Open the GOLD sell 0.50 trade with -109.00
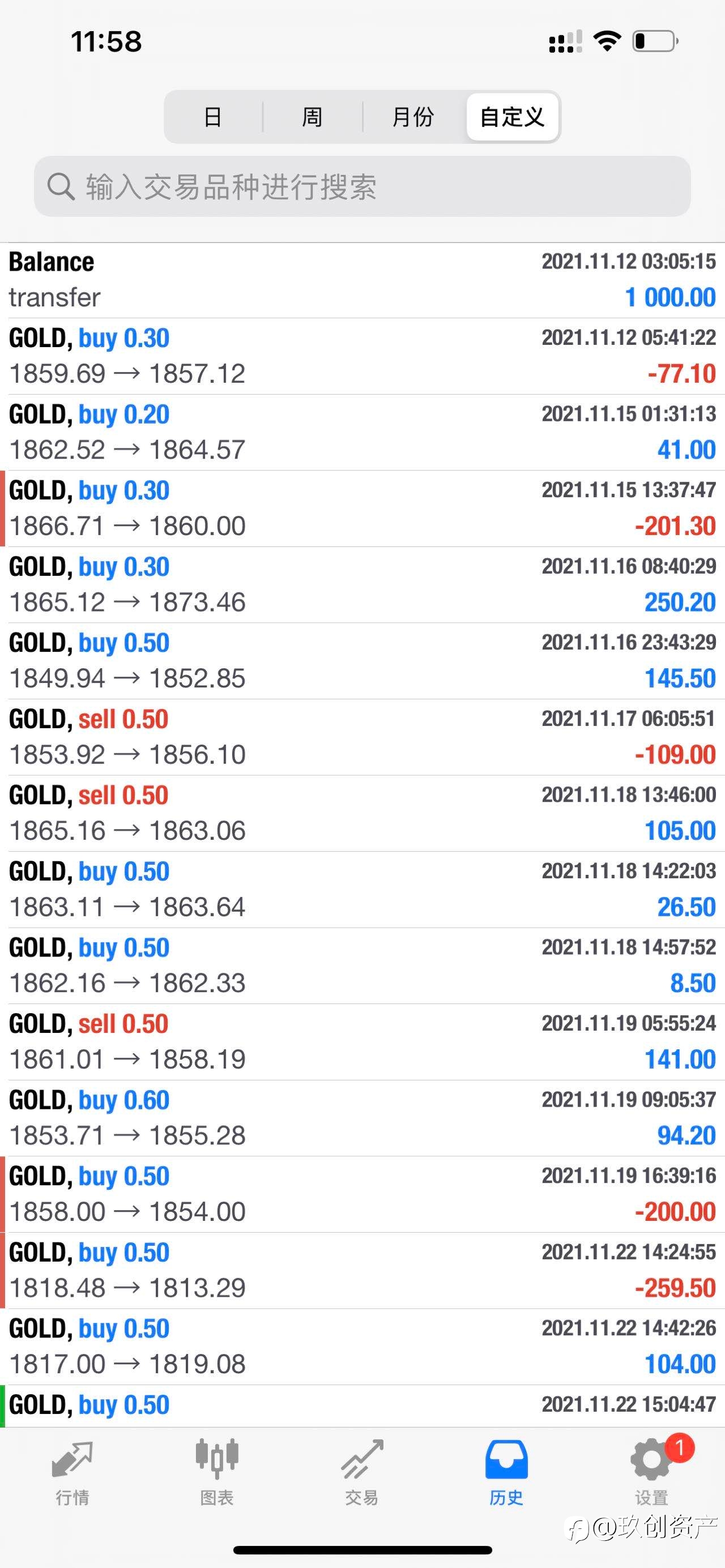 coord(362,737)
